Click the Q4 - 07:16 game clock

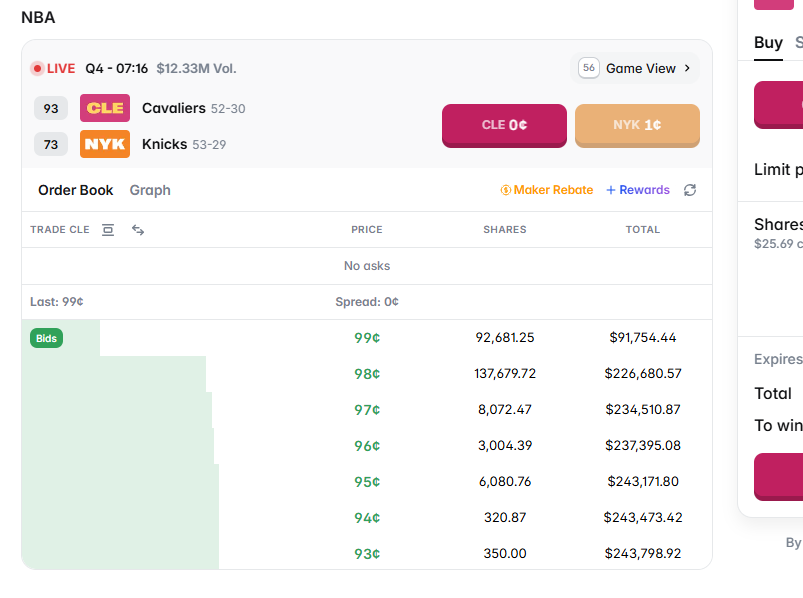pos(116,68)
